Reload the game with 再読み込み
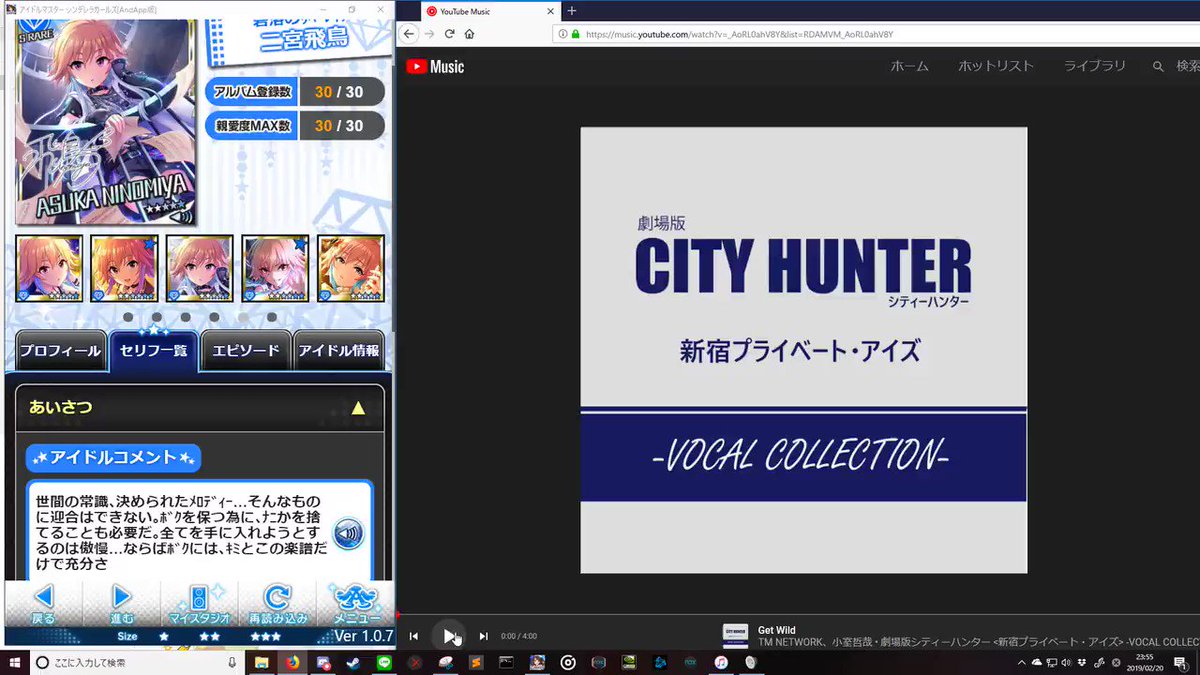The height and width of the screenshot is (675, 1200). click(277, 604)
